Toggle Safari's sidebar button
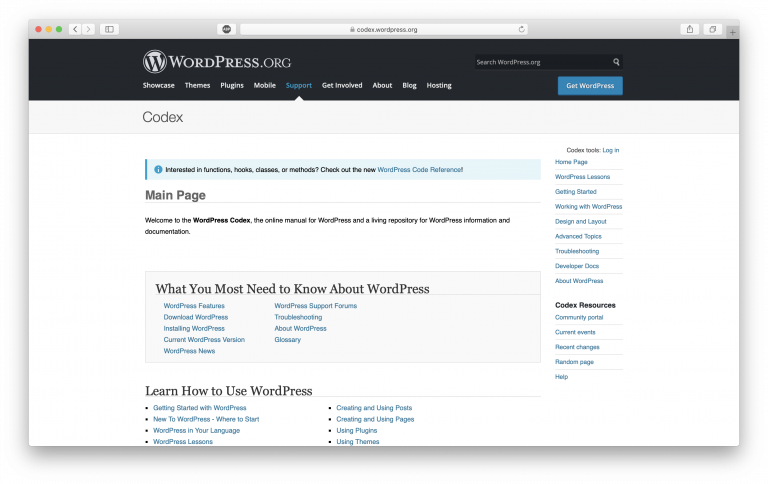The width and height of the screenshot is (768, 484). (x=109, y=29)
